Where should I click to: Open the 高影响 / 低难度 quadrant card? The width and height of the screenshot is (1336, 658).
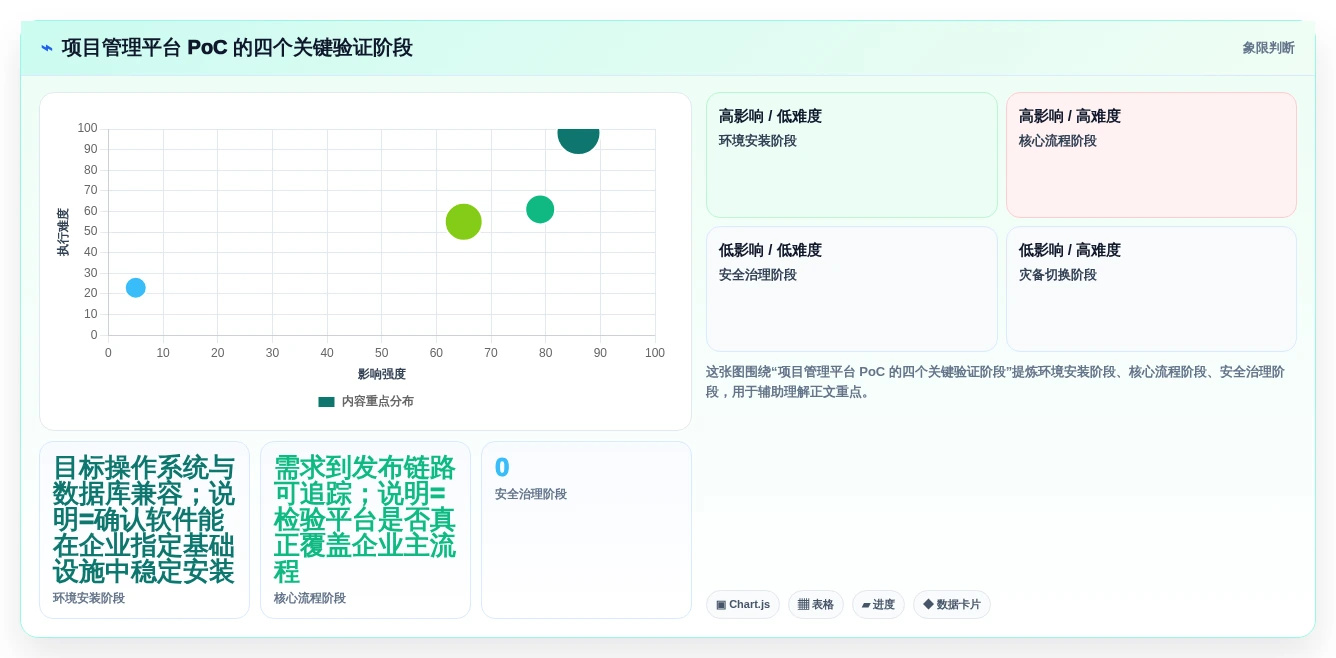click(x=852, y=155)
